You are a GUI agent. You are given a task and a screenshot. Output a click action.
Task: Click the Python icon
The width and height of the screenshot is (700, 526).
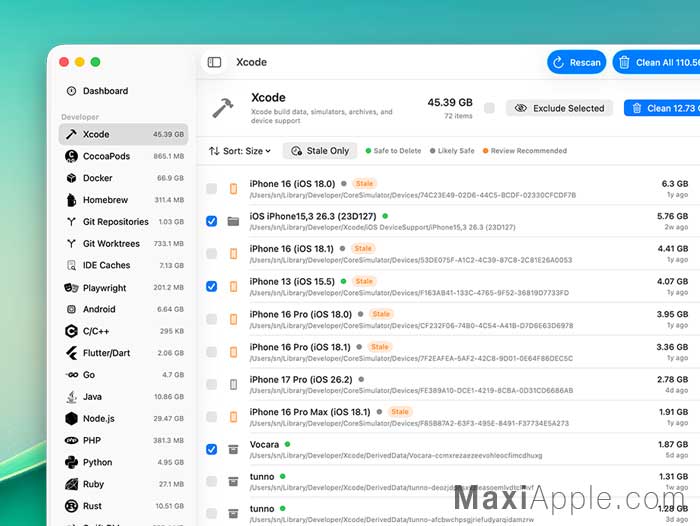point(71,462)
